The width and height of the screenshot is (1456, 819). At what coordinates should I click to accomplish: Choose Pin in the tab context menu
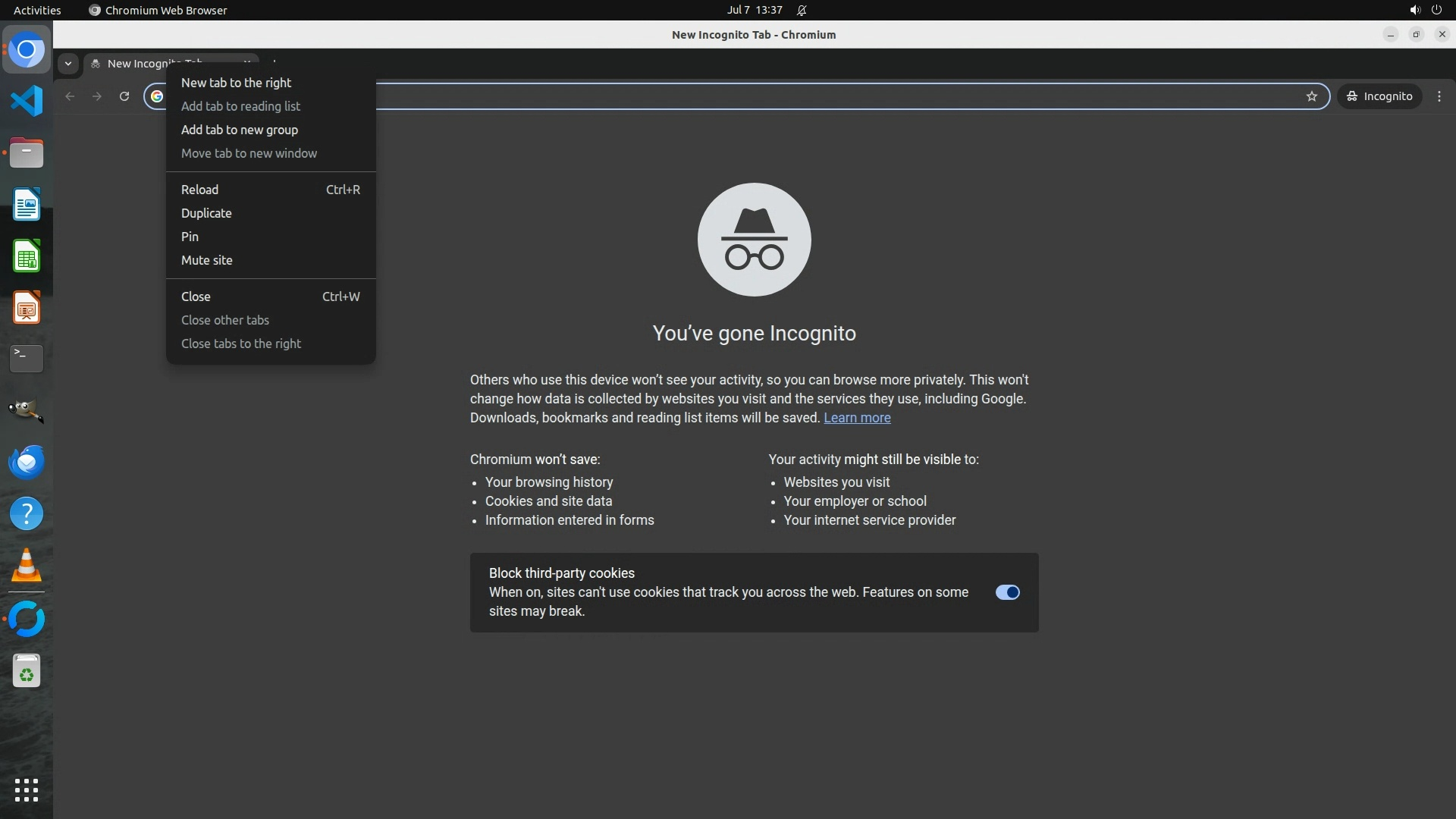(190, 237)
